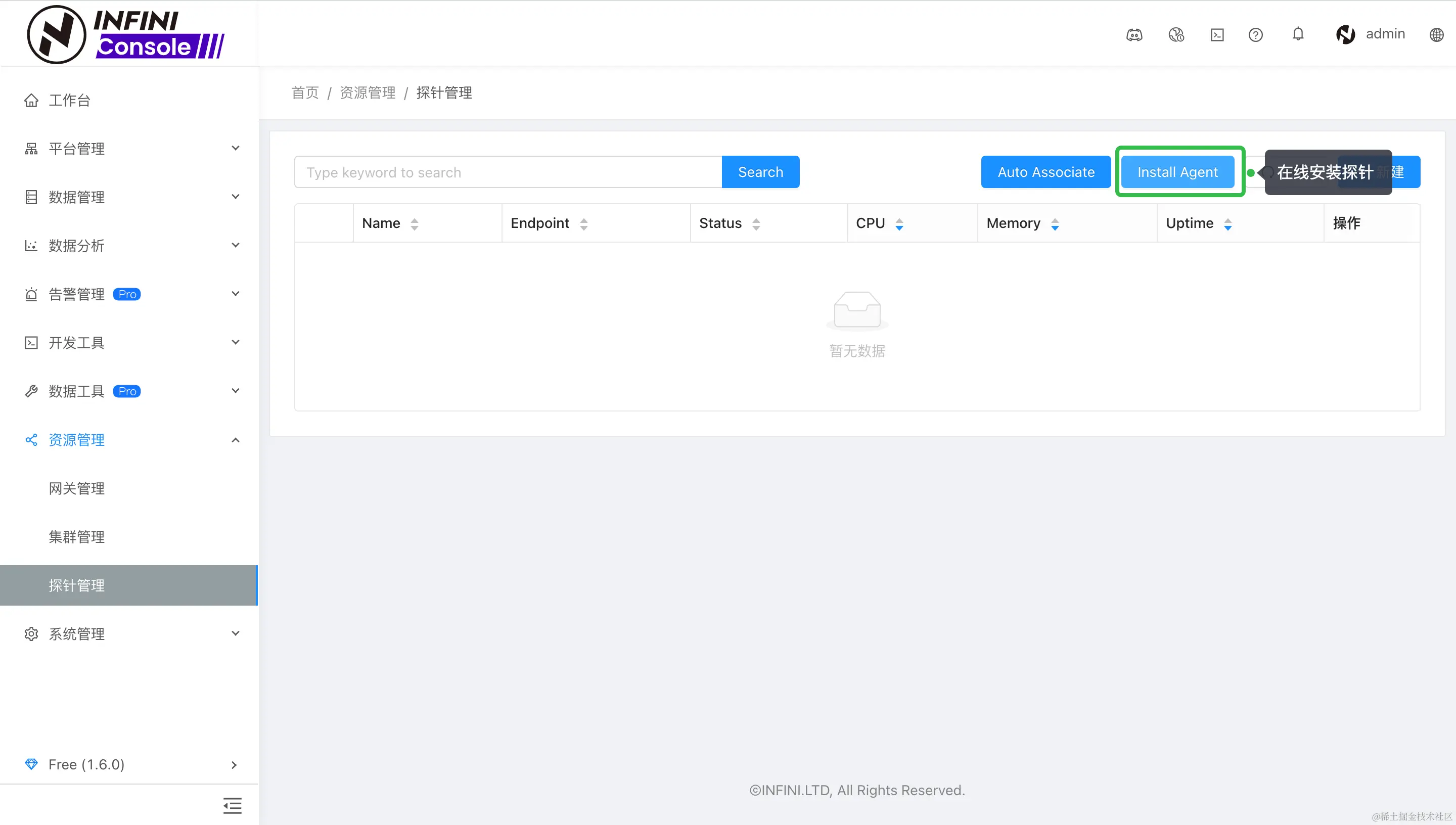Viewport: 1456px width, 825px height.
Task: Expand the Free (1.6.0) license entry
Action: pos(129,764)
